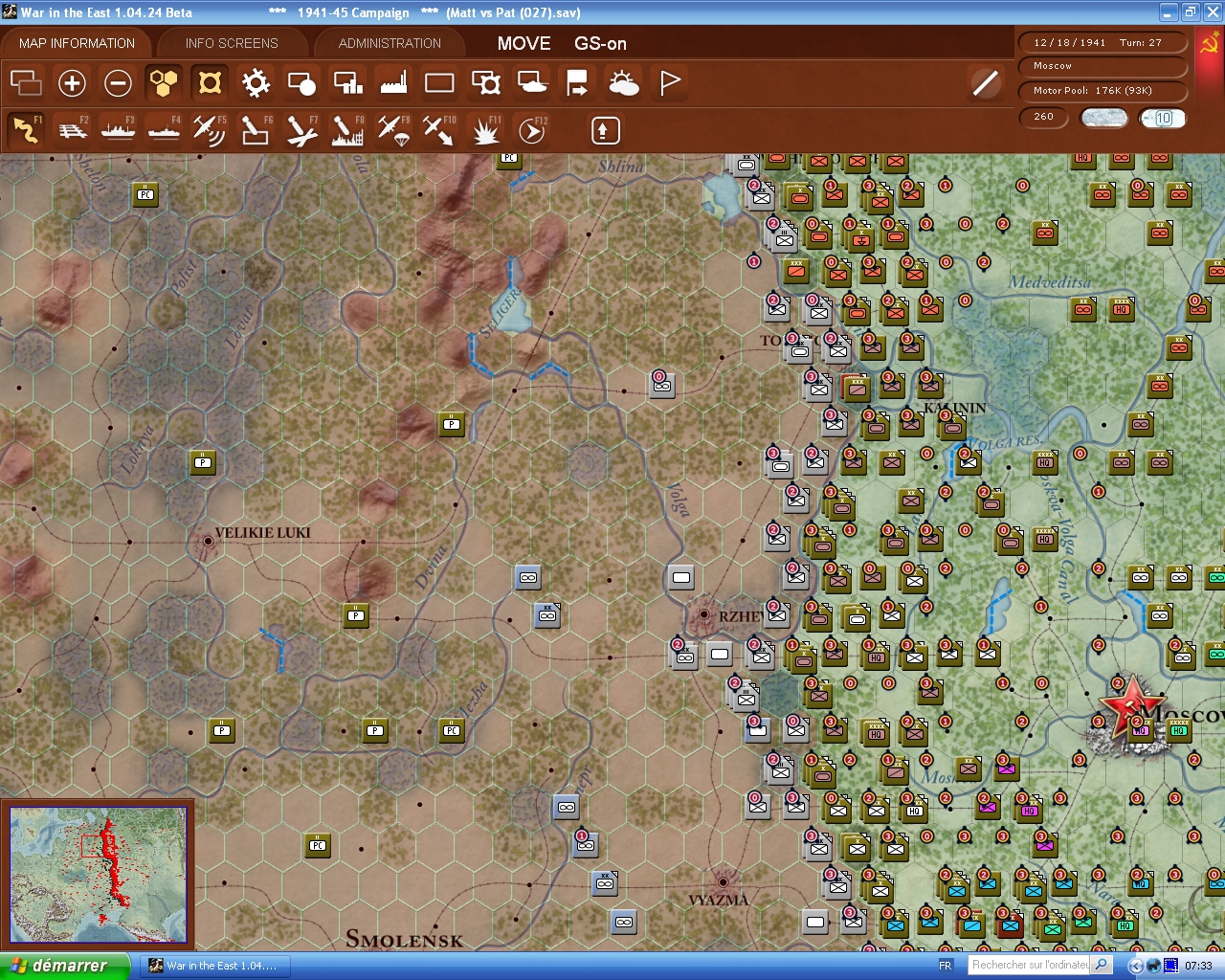Show weather with sun and cloud icon
1225x980 pixels.
pyautogui.click(x=623, y=83)
